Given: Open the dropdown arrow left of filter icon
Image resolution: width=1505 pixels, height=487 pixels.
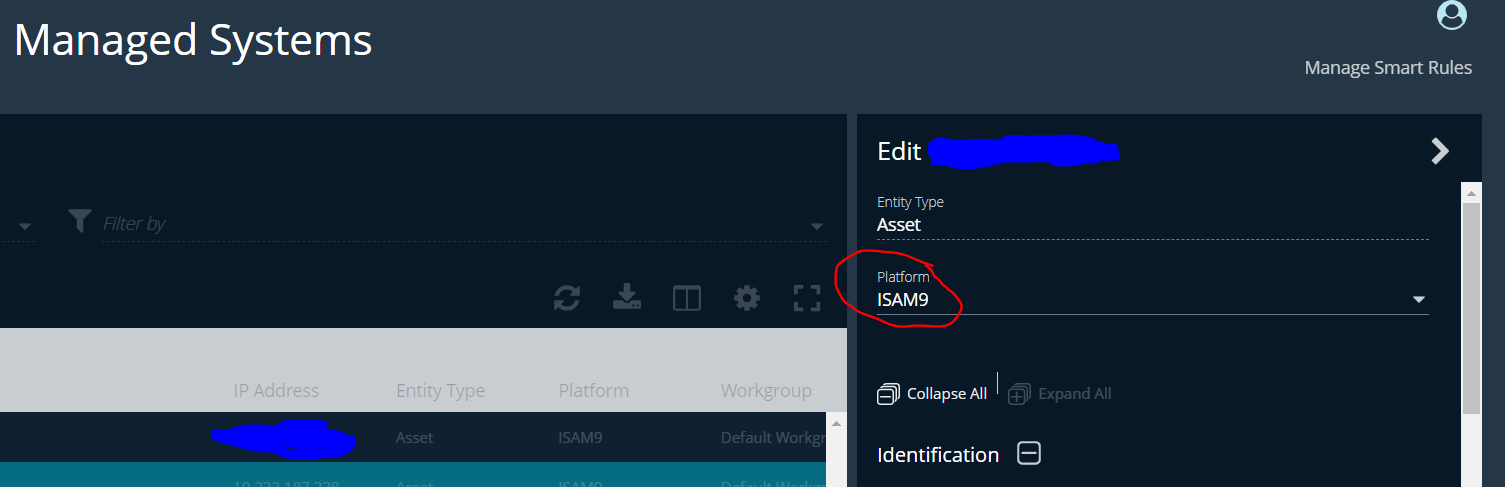Looking at the screenshot, I should coord(25,226).
